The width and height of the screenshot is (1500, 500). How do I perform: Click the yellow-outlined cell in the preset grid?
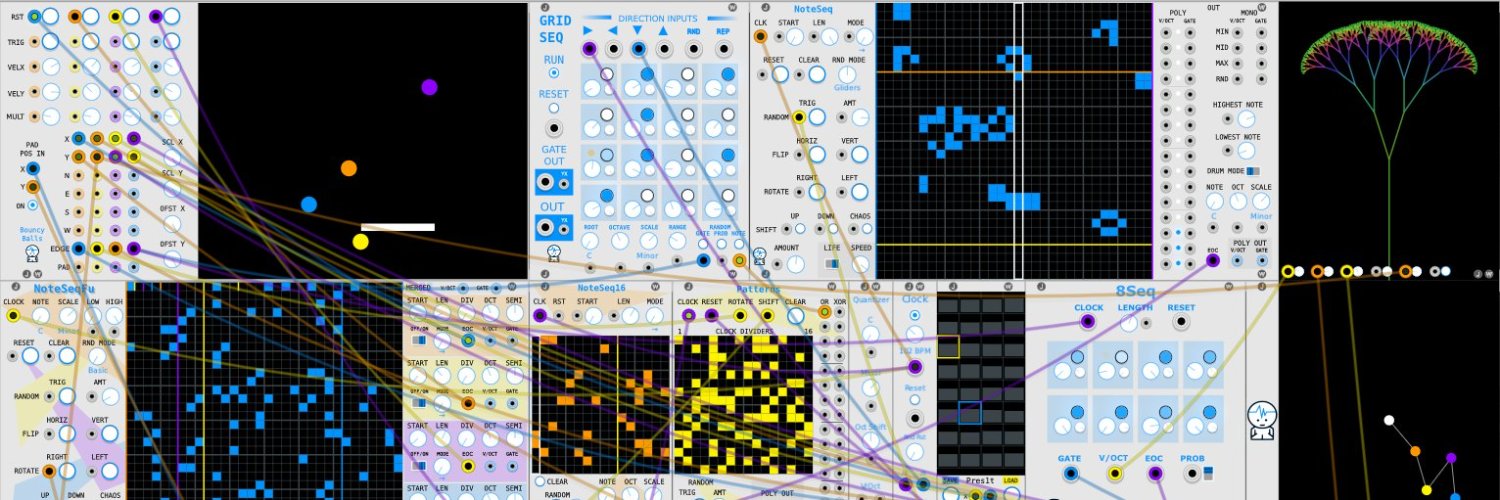948,347
